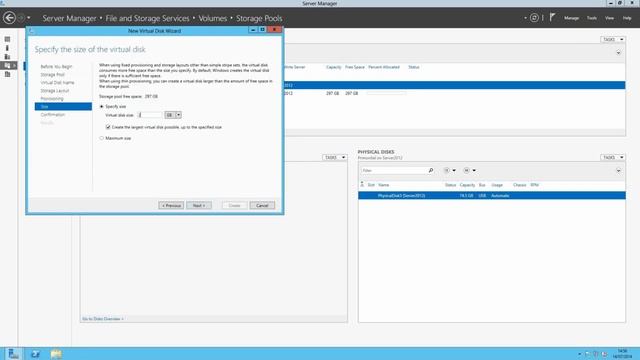Viewport: 640px width, 360px height.
Task: Click the Go to Disks Overview link
Action: tap(103, 319)
